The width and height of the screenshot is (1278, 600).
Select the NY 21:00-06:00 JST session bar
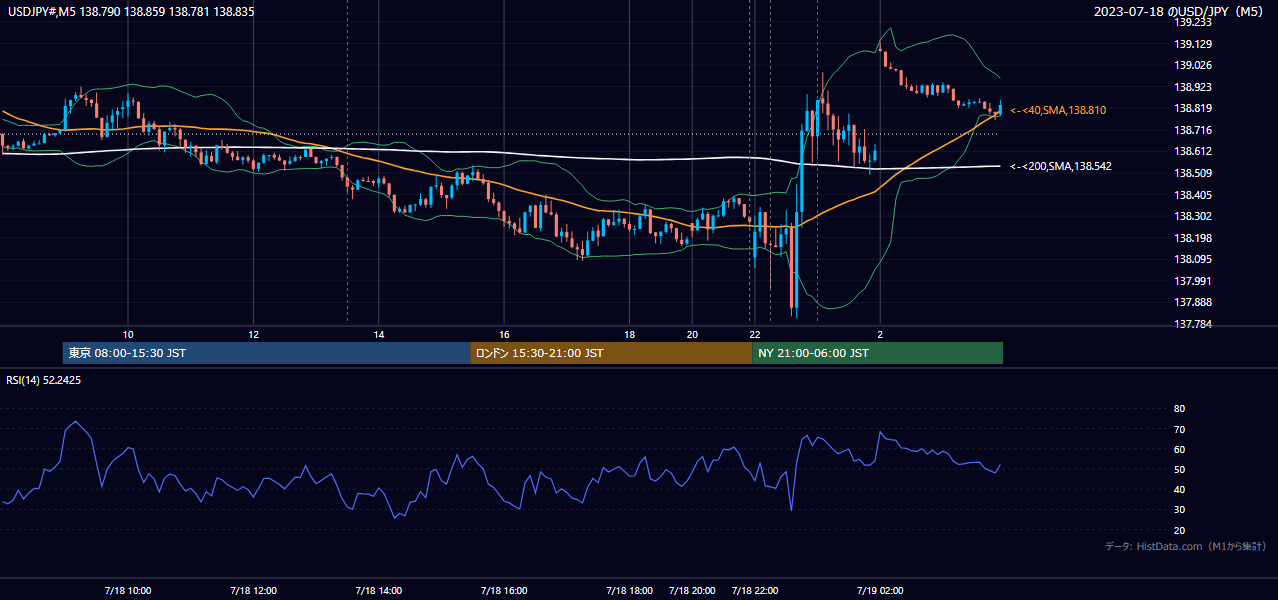(877, 353)
